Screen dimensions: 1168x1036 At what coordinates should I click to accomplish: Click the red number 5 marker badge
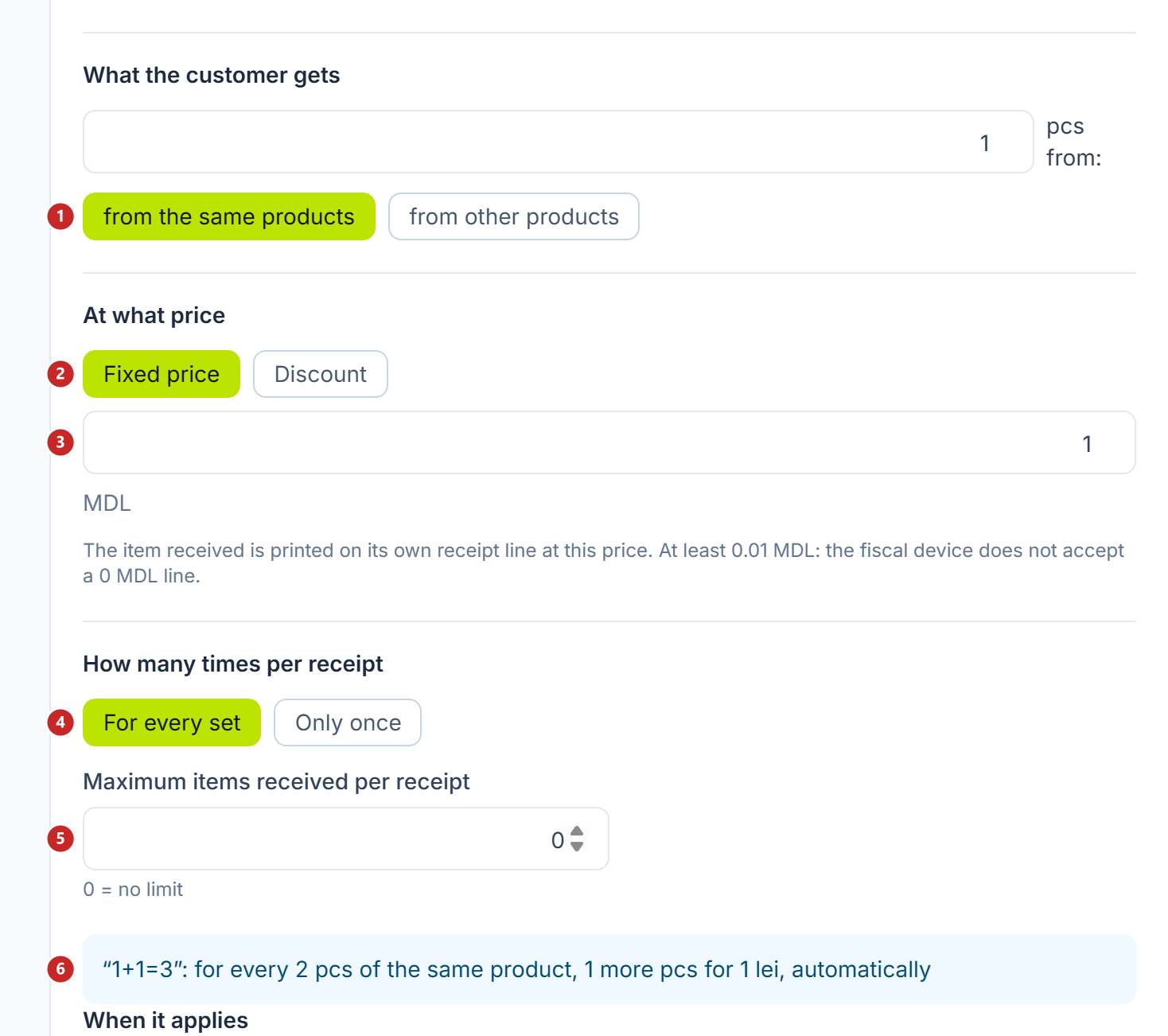[x=60, y=839]
